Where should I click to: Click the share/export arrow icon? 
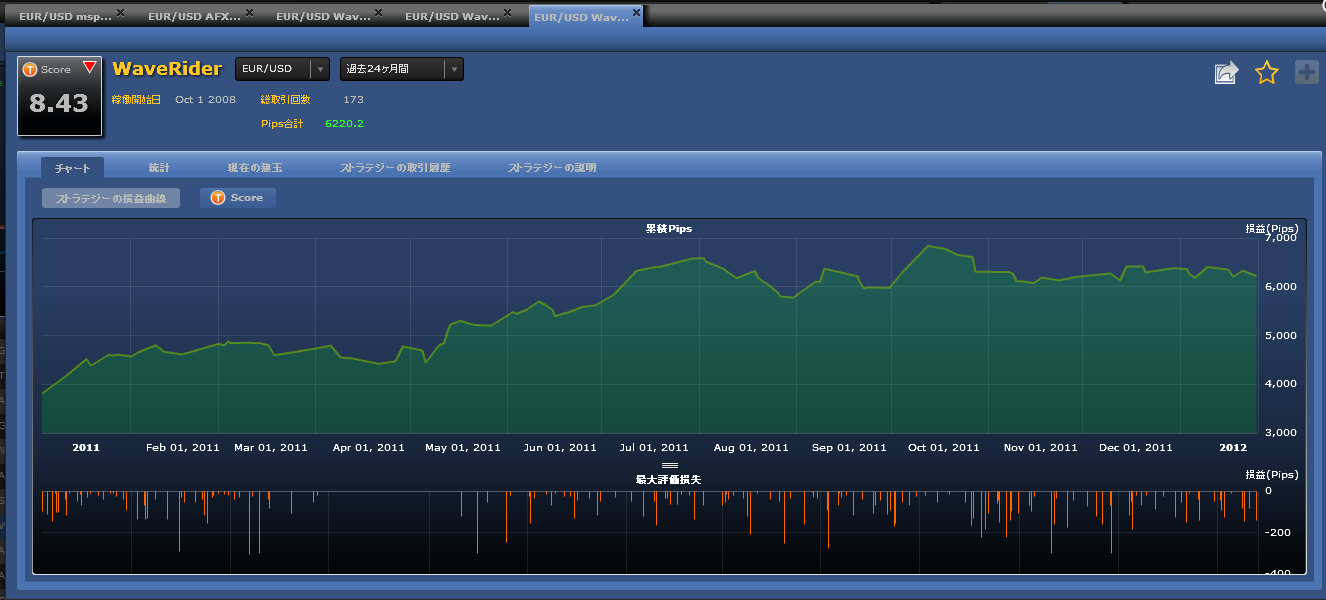pos(1226,72)
